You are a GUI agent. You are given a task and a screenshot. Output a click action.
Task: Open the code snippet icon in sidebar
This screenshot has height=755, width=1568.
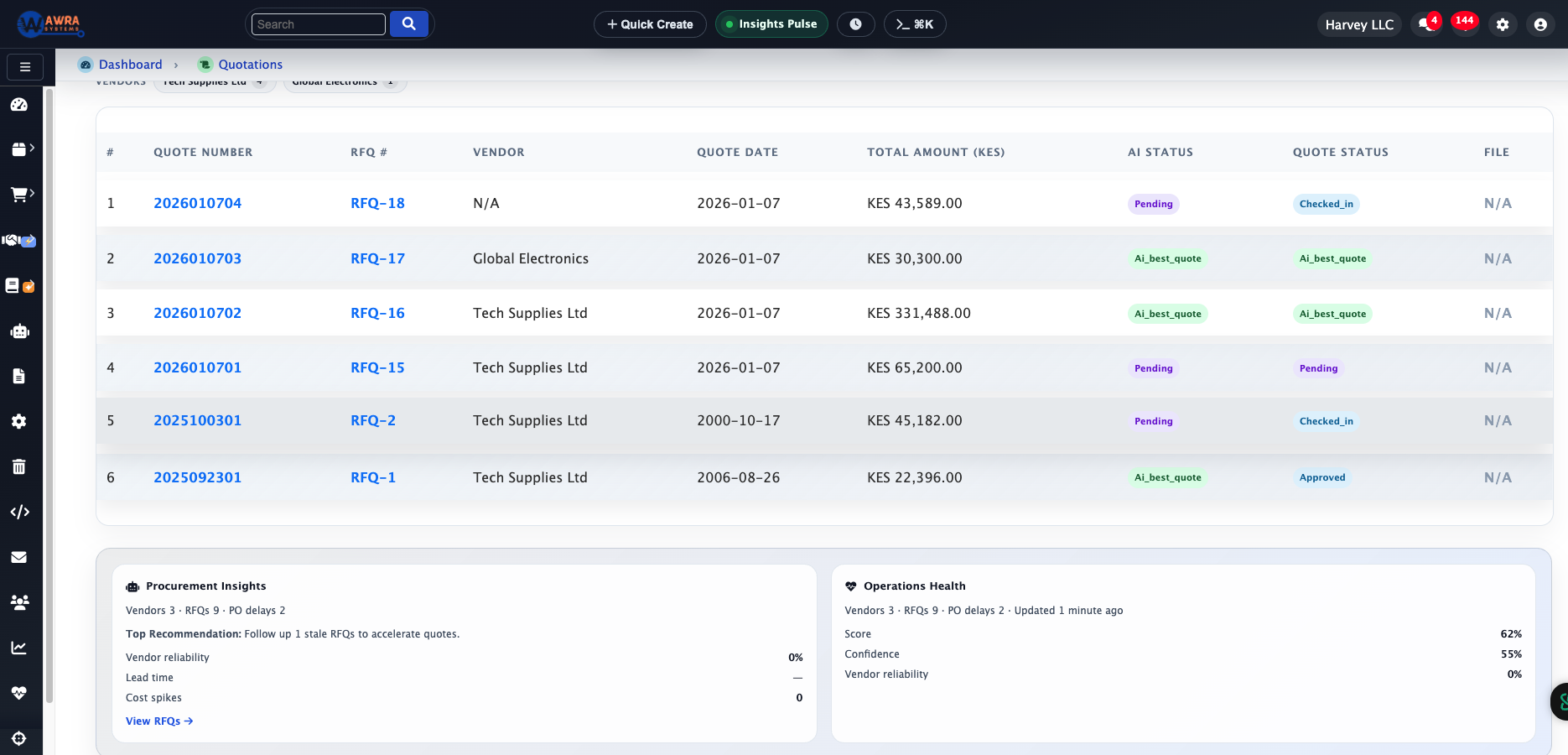(19, 512)
